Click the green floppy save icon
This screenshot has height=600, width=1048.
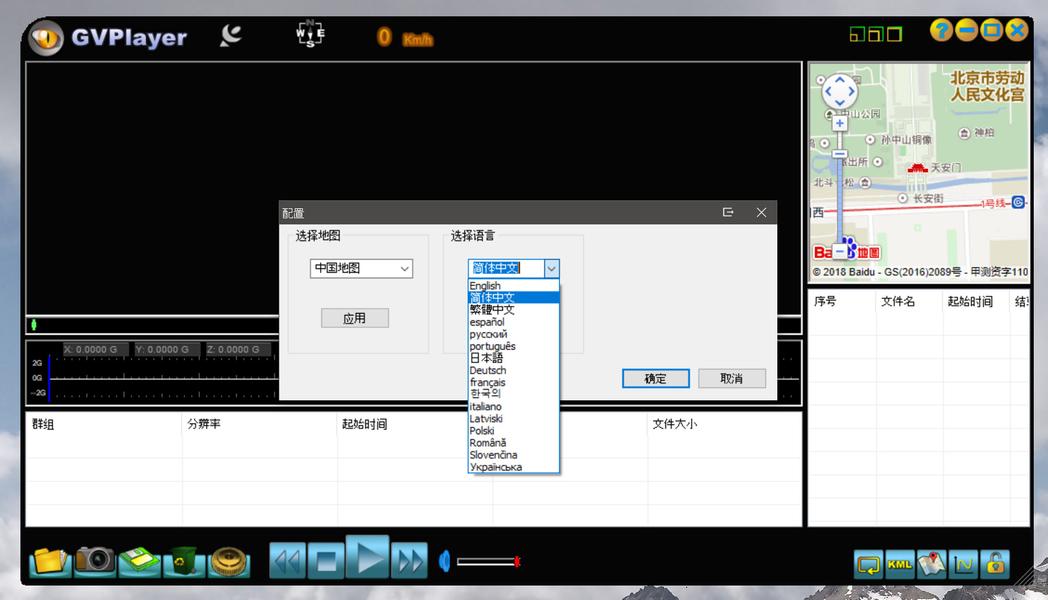(139, 561)
